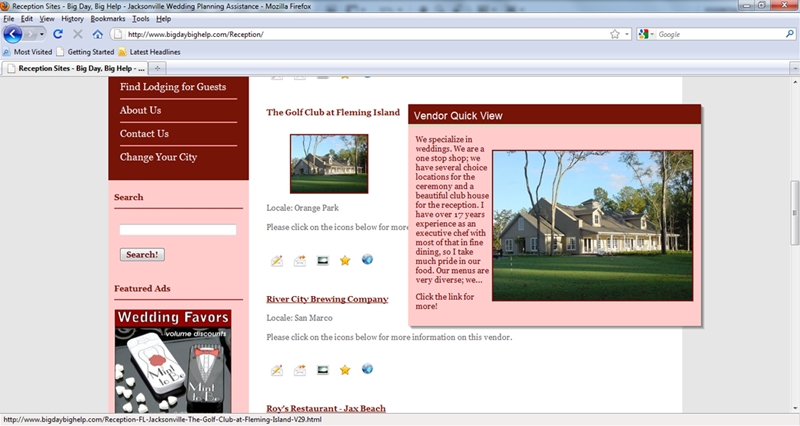This screenshot has height=426, width=800.
Task: Click the Golf Club favorite star icon
Action: point(345,261)
